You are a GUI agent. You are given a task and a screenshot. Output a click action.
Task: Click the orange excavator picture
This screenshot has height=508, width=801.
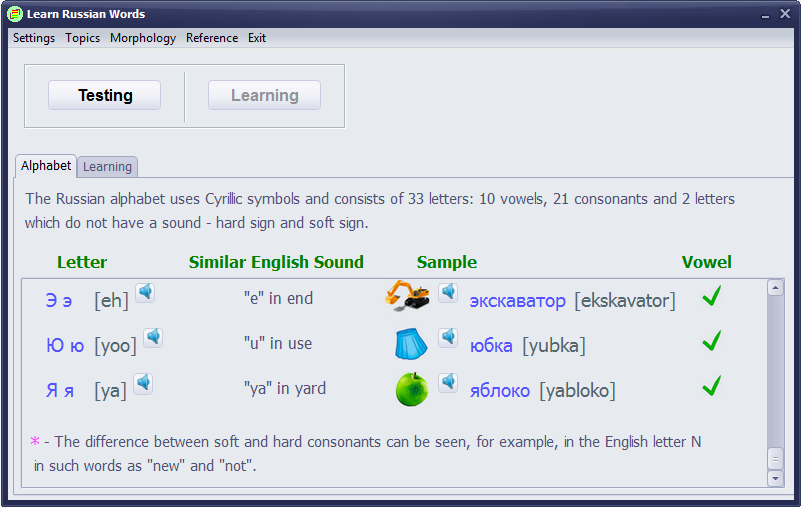tap(407, 295)
